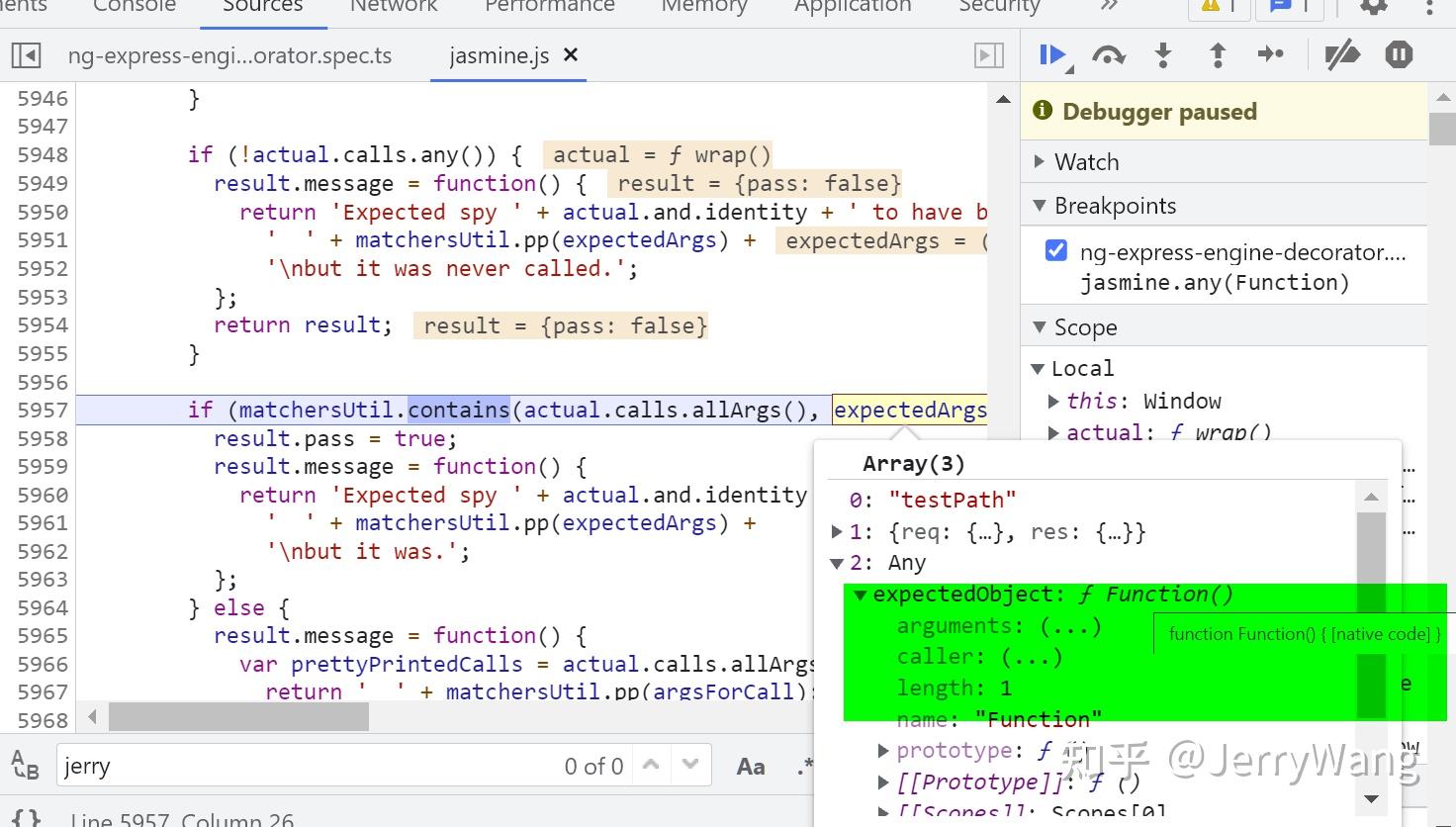
Task: Click the 'length: 1' property row
Action: (955, 689)
